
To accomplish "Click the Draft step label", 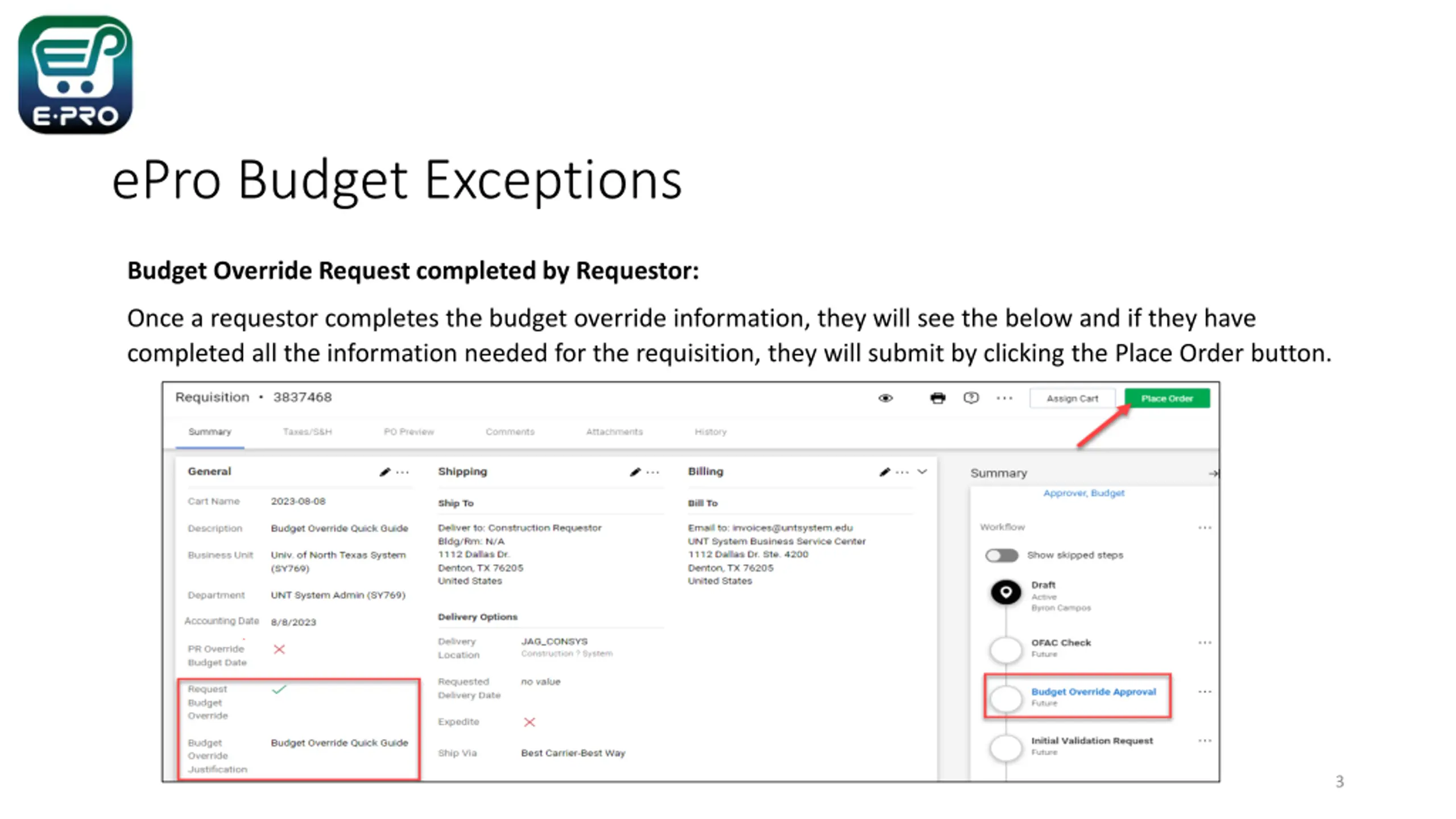I will (1043, 585).
